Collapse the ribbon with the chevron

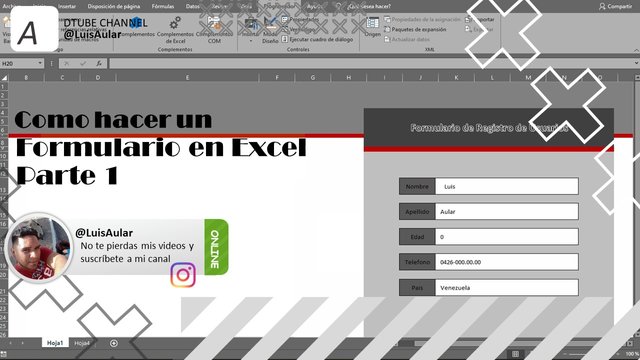click(x=637, y=50)
